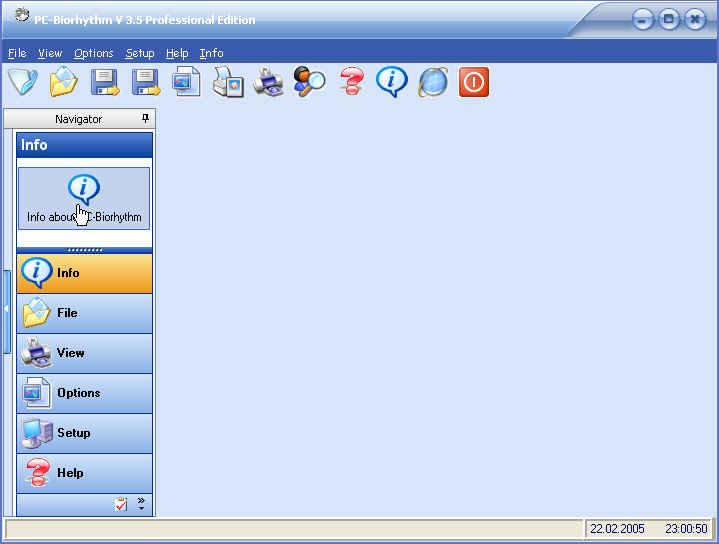This screenshot has height=544, width=719.
Task: Click the time 23:00:50 in status bar
Action: [686, 529]
